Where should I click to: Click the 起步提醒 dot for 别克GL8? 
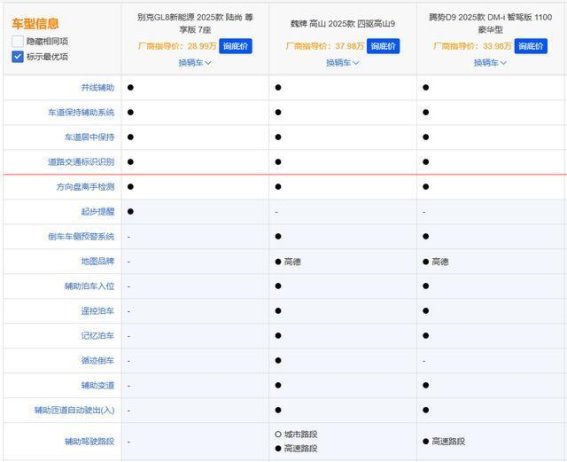tap(131, 211)
